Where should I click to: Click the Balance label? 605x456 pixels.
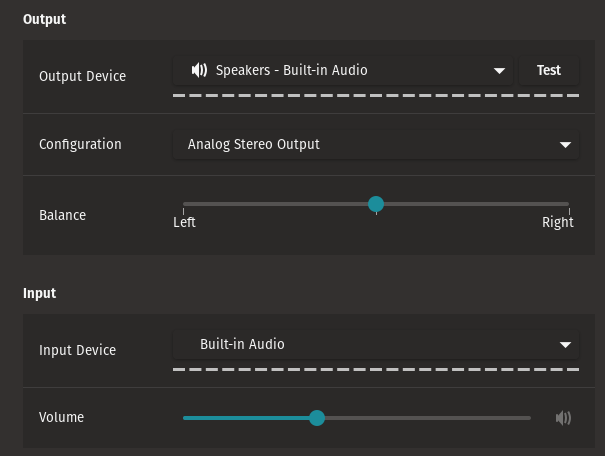pos(63,215)
